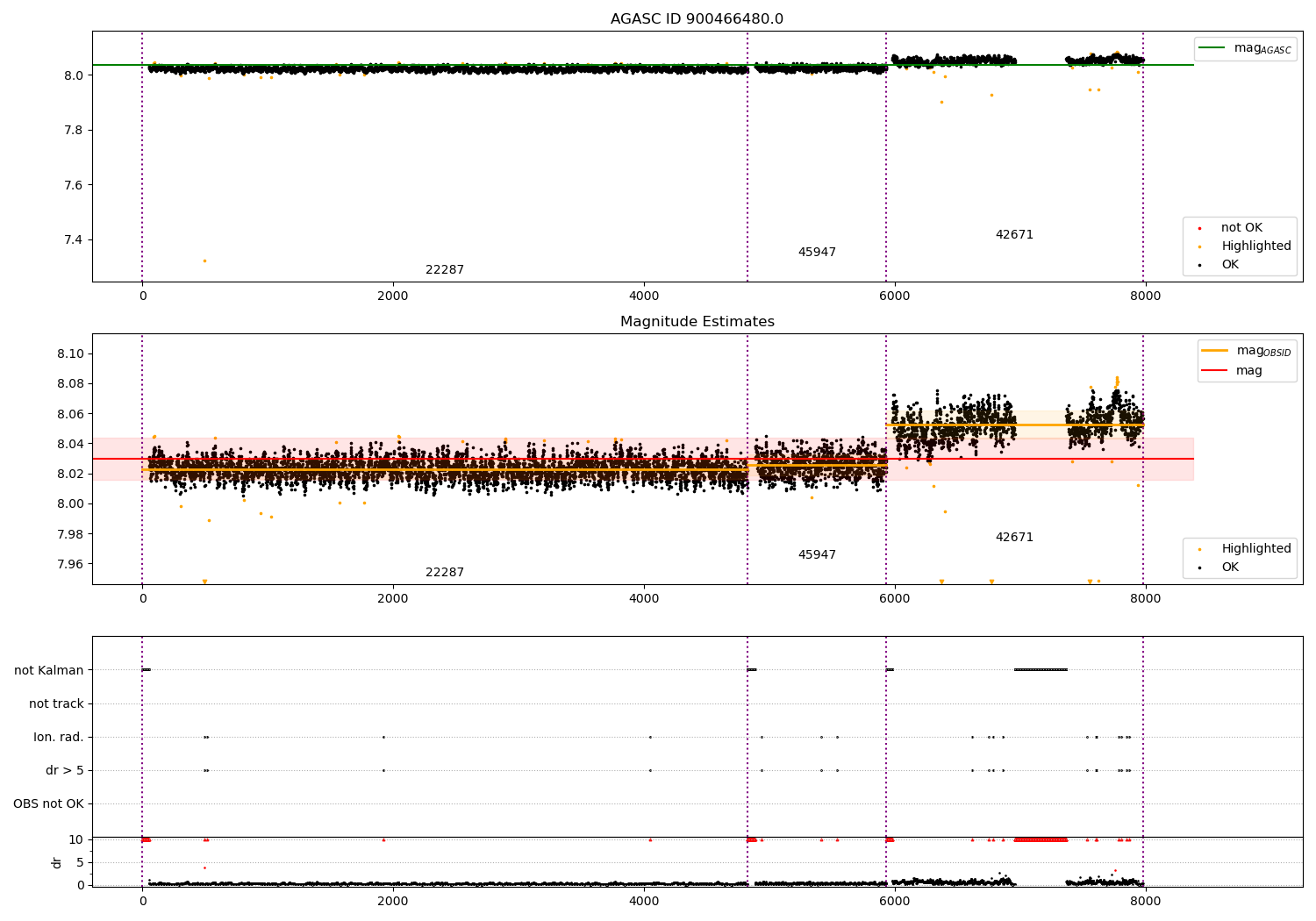Click the rotated "dr" y-axis label
The width and height of the screenshot is (1316, 921).
pos(57,862)
